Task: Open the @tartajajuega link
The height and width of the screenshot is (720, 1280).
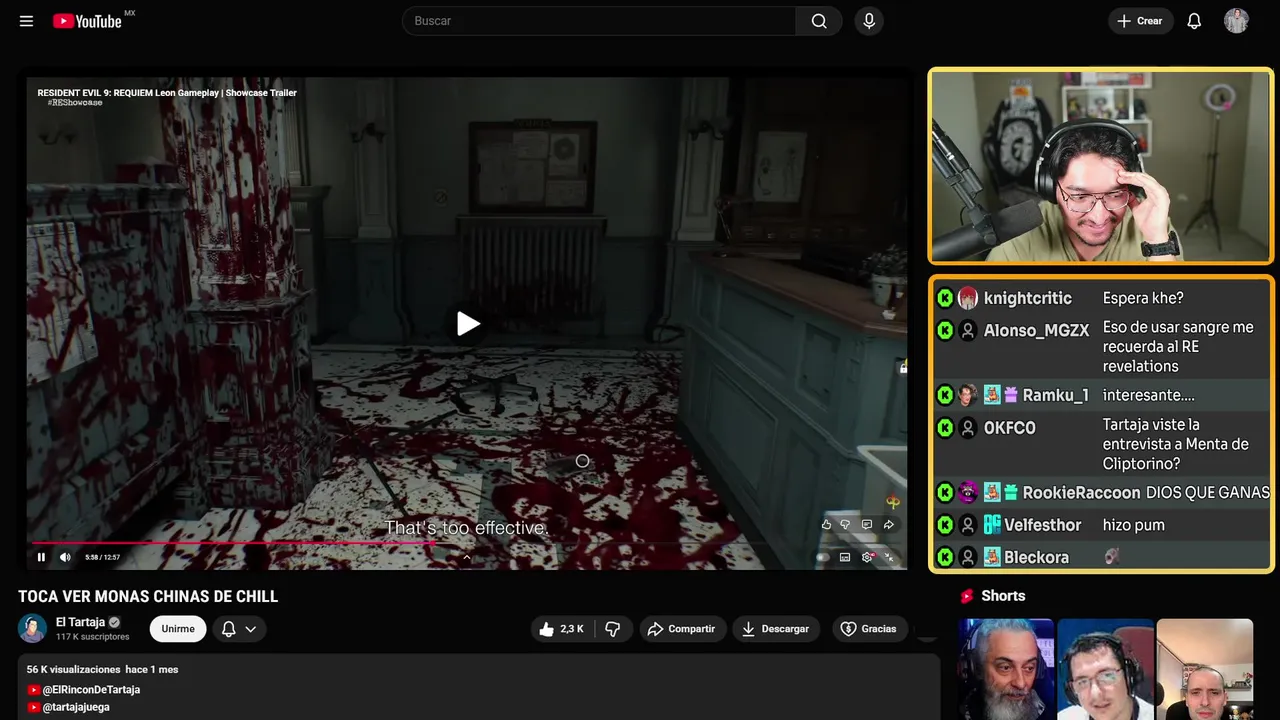Action: click(x=76, y=707)
